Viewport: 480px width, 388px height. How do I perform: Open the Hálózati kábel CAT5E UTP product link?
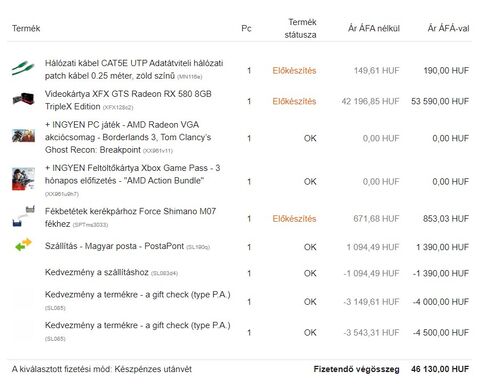click(134, 69)
